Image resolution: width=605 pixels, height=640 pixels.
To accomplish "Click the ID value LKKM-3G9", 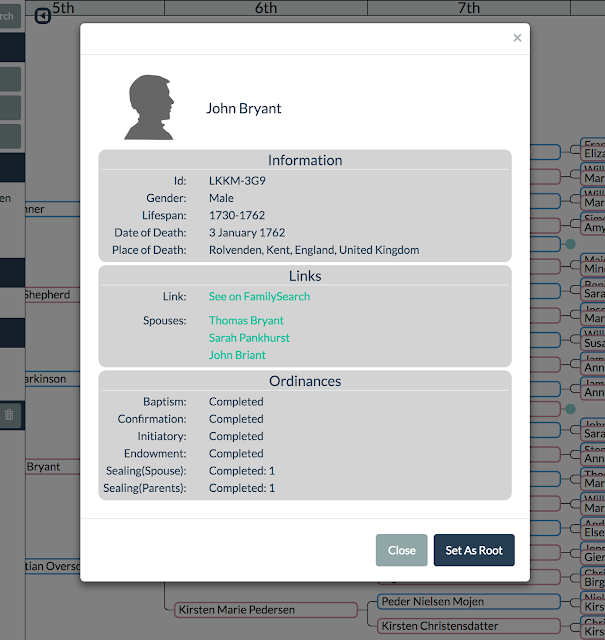I will tap(237, 180).
